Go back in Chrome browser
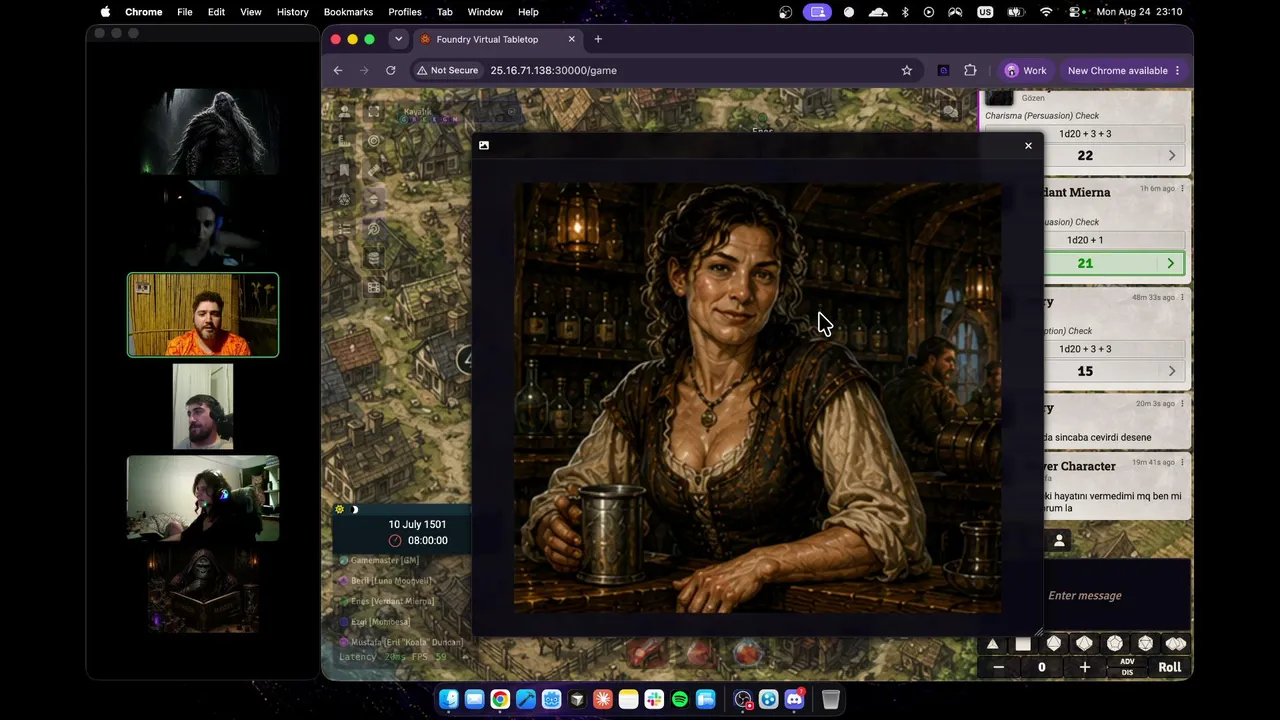 pyautogui.click(x=338, y=71)
